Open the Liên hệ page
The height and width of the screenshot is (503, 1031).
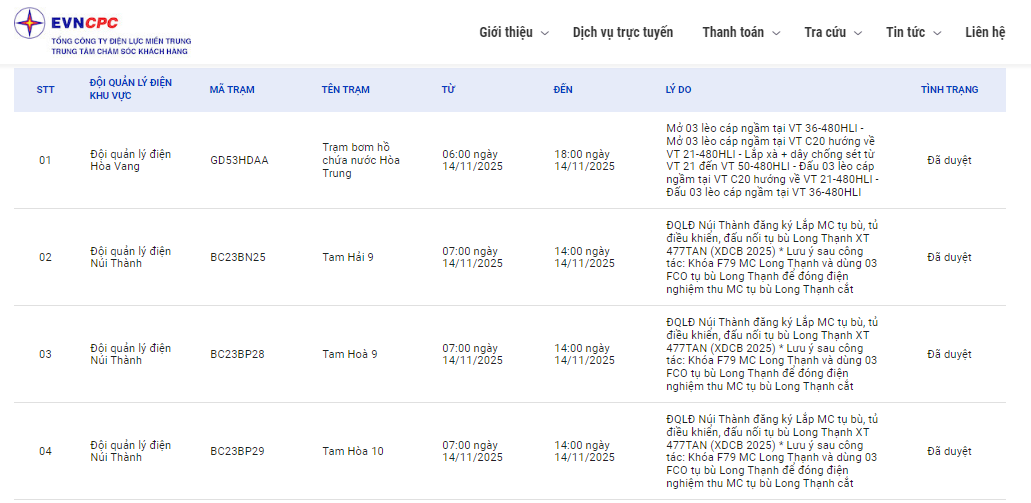pyautogui.click(x=985, y=32)
